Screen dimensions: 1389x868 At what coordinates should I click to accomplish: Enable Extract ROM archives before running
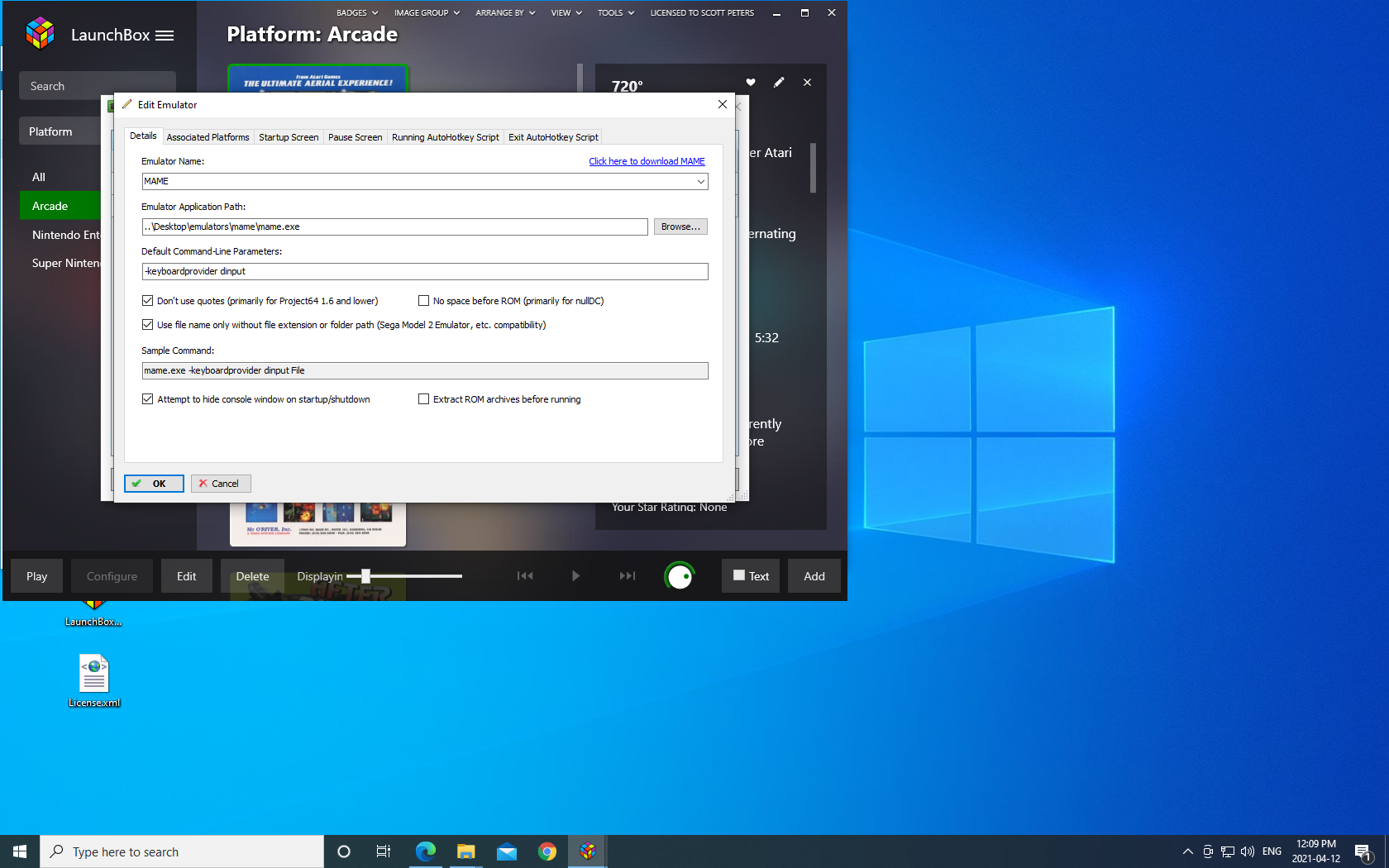click(423, 399)
